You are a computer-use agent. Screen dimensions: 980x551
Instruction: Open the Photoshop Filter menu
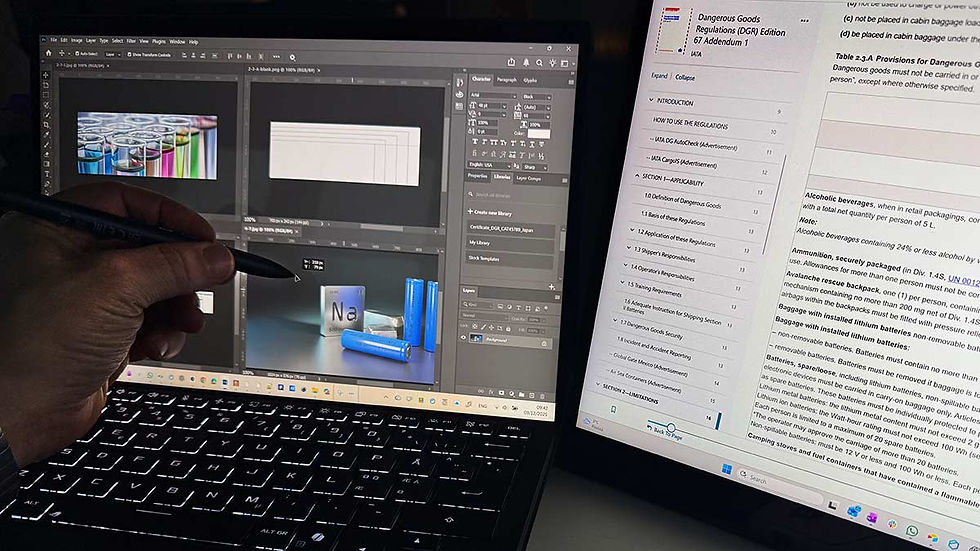[x=131, y=41]
